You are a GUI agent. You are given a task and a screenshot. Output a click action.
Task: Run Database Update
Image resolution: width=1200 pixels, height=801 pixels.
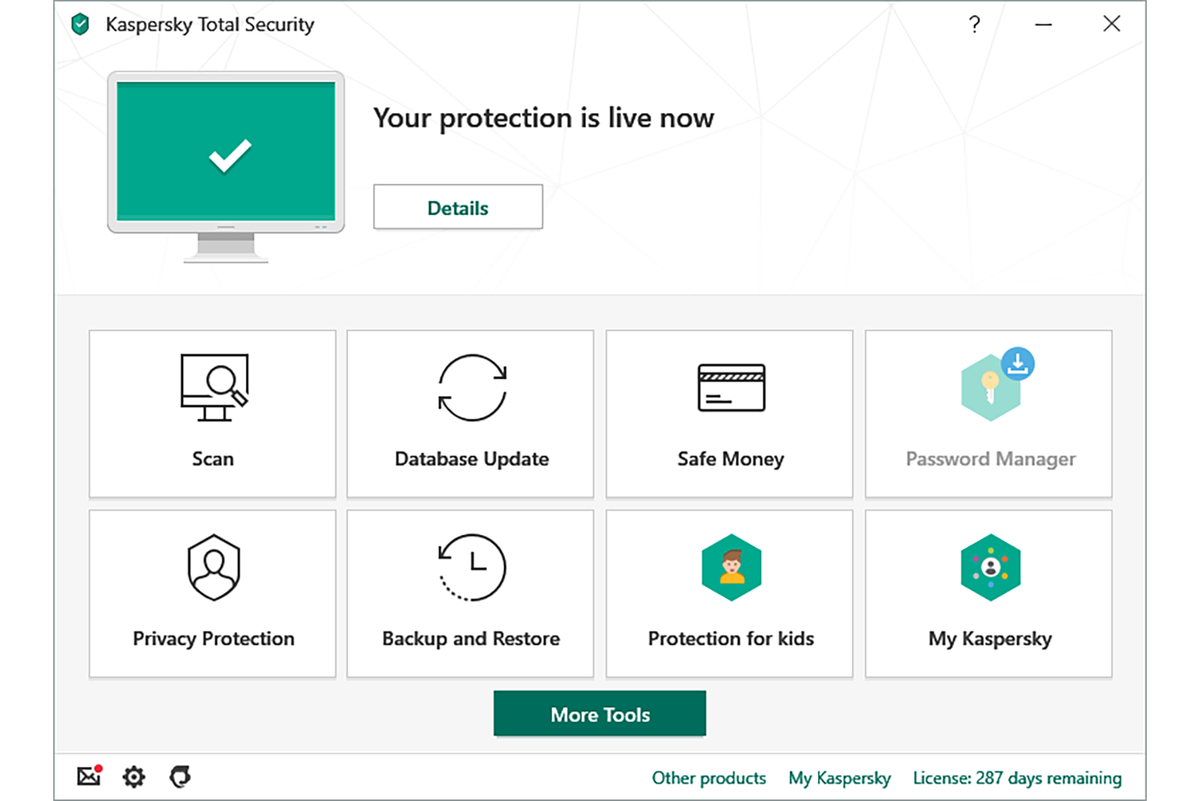click(470, 413)
